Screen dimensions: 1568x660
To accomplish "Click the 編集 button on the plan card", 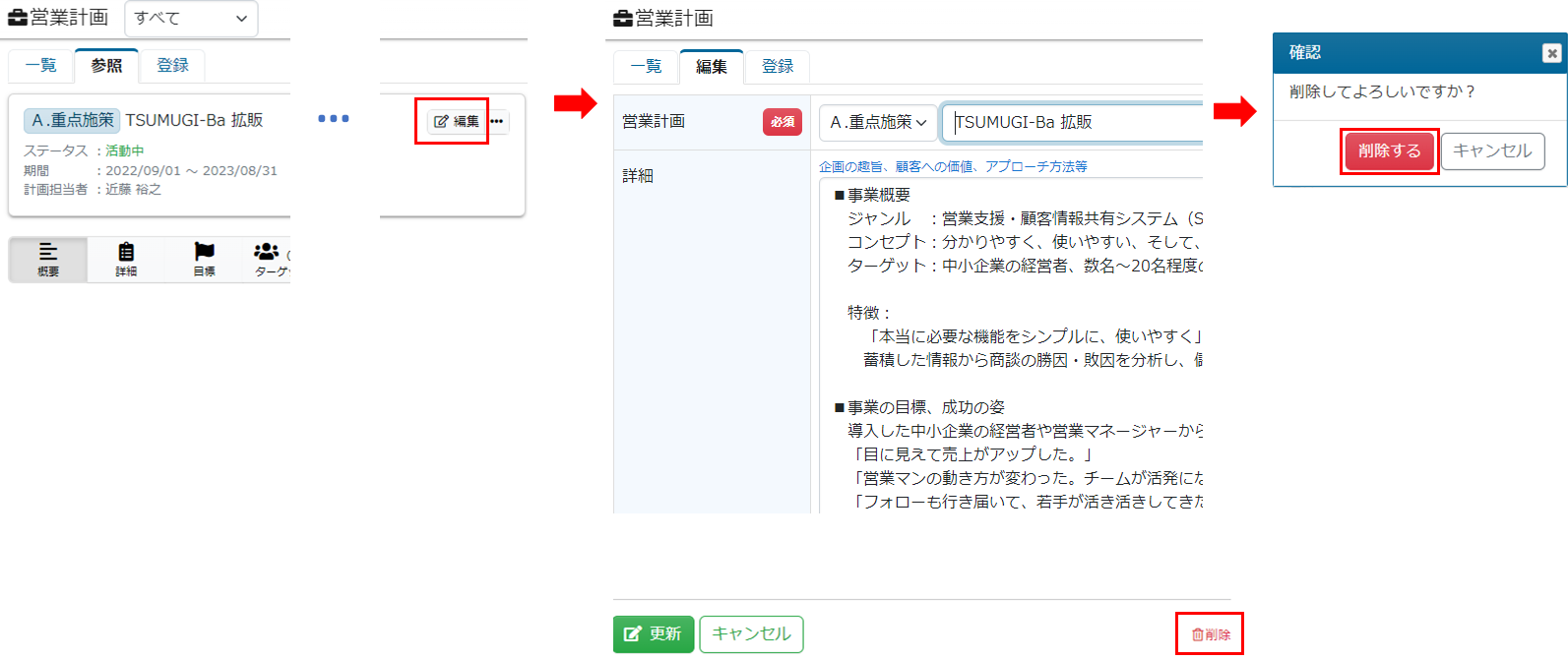I will [x=457, y=121].
